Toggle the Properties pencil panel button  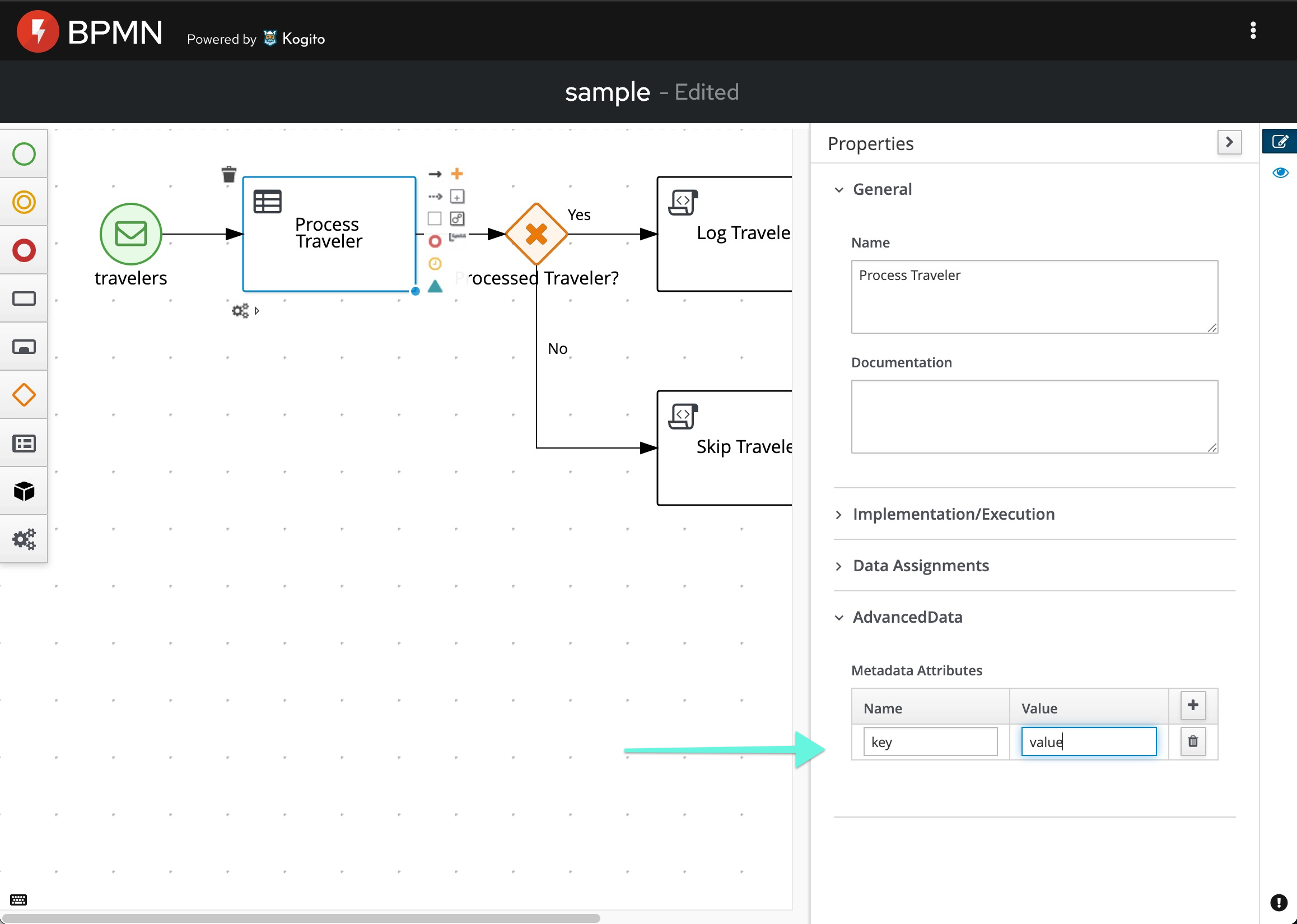pos(1280,142)
